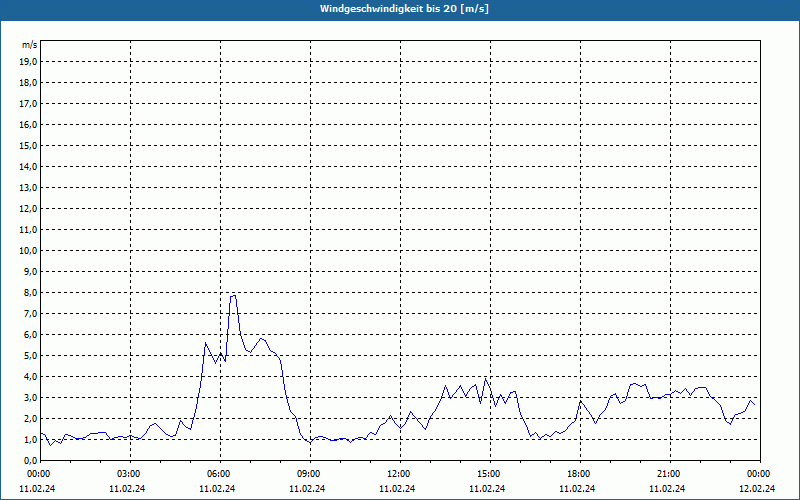Select the '15:00' time label
Screen dimensions: 800x500
pyautogui.click(x=490, y=474)
